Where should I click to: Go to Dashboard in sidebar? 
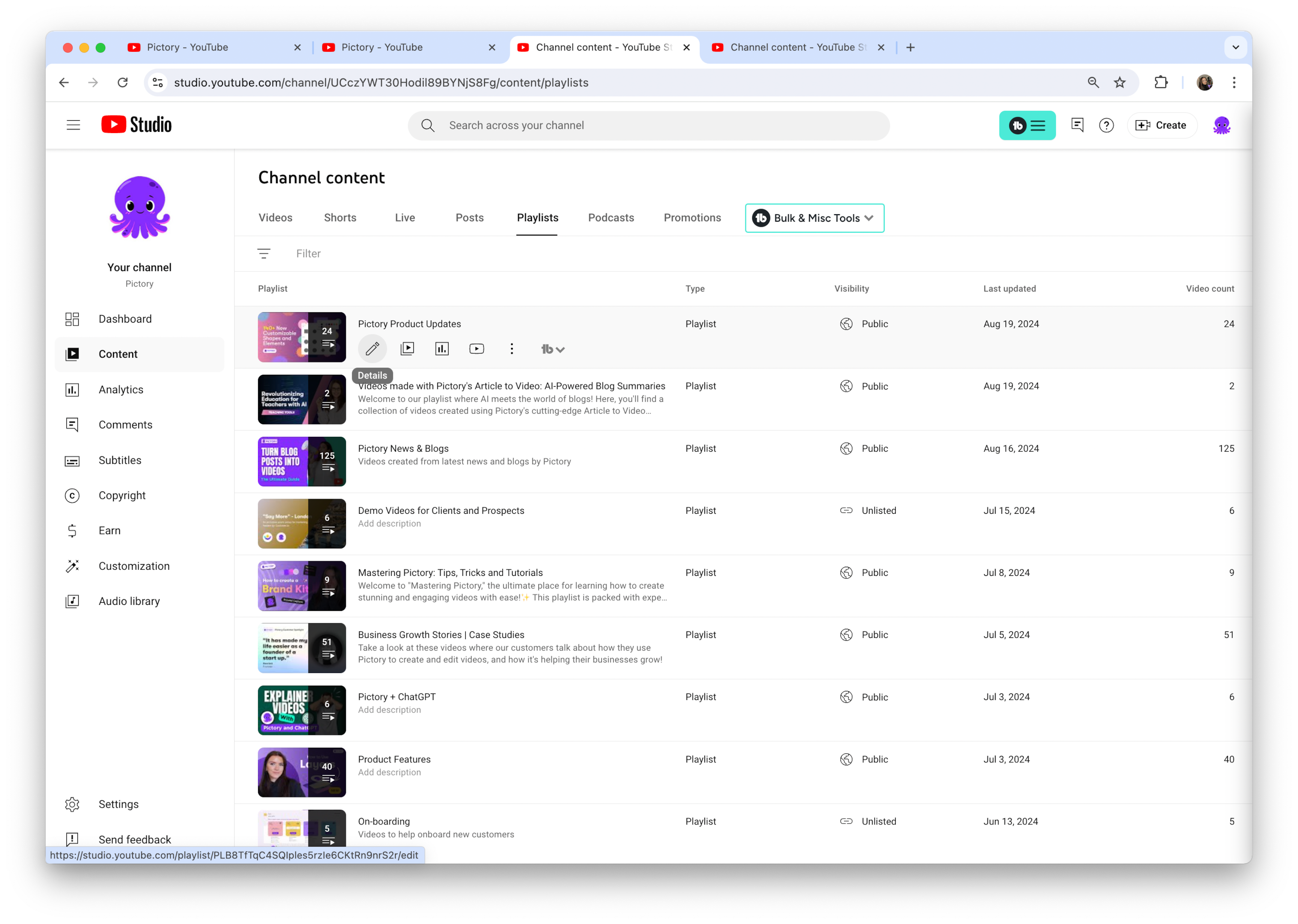(x=140, y=319)
